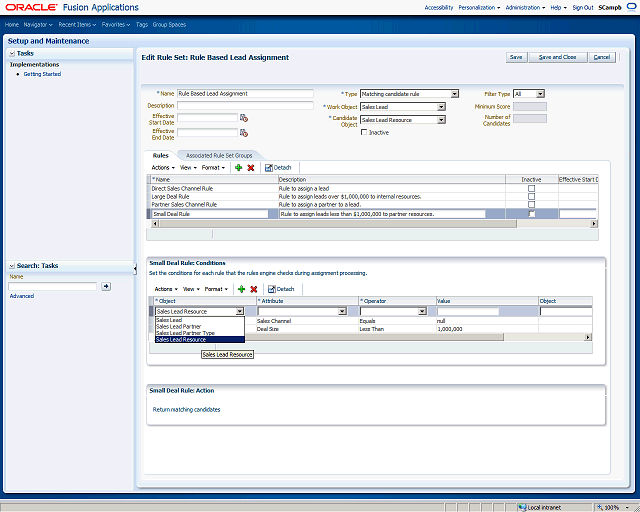Open the Conditions table Format menu
The height and width of the screenshot is (512, 640).
216,289
